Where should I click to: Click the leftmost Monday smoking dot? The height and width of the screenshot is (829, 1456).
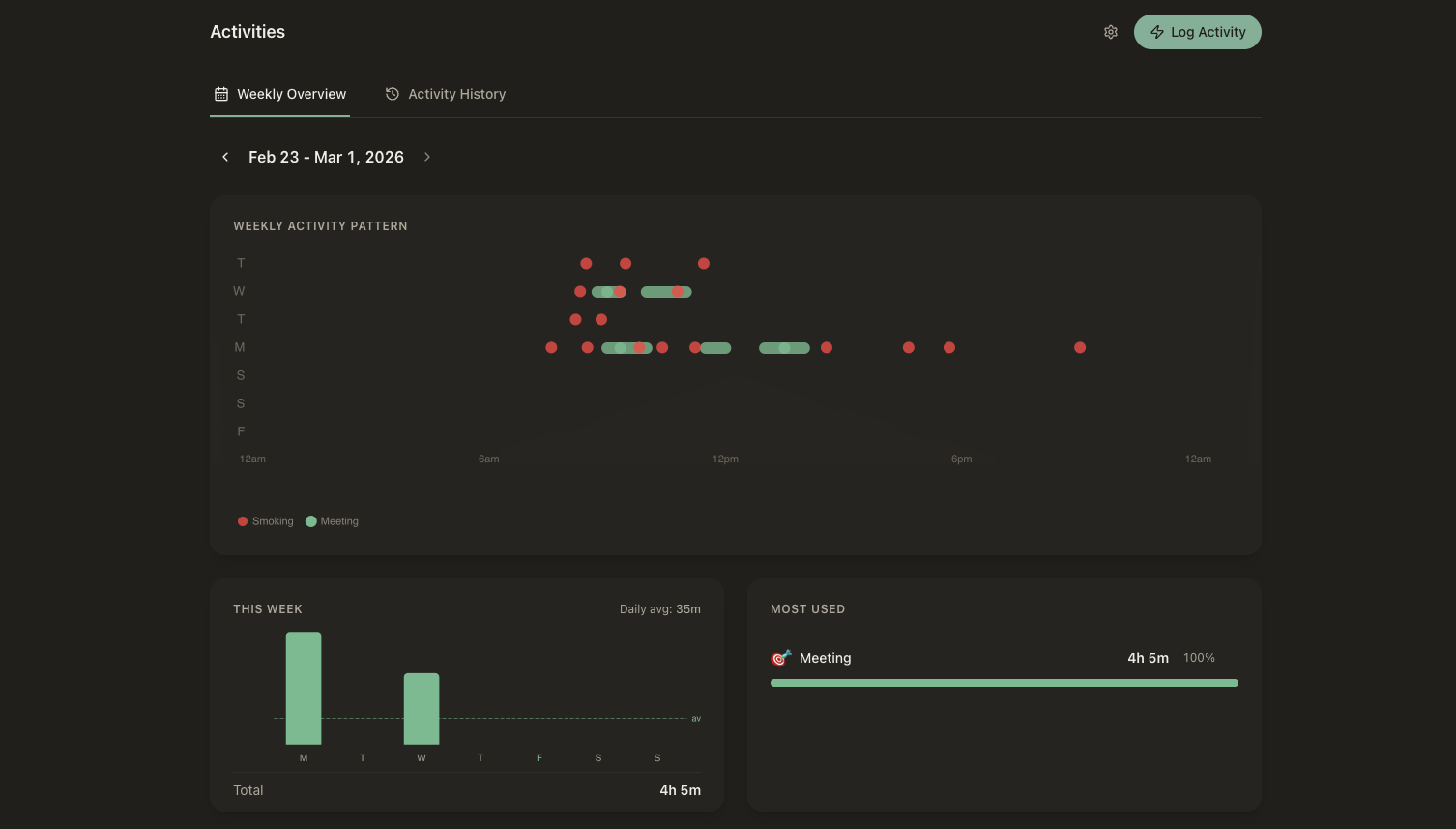pos(551,347)
